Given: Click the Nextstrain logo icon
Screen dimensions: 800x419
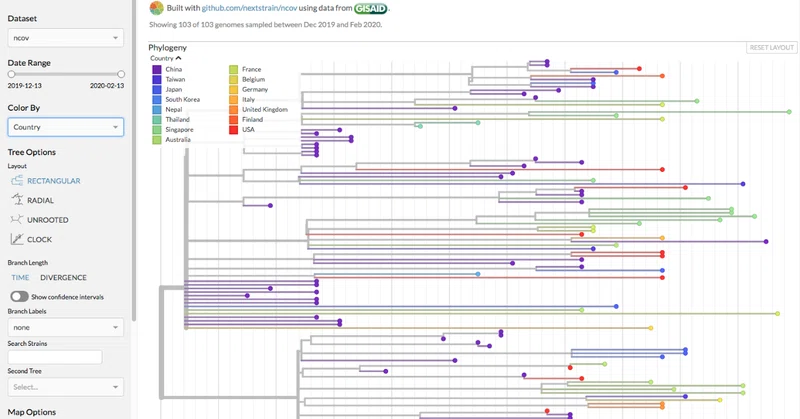Looking at the screenshot, I should [x=157, y=8].
